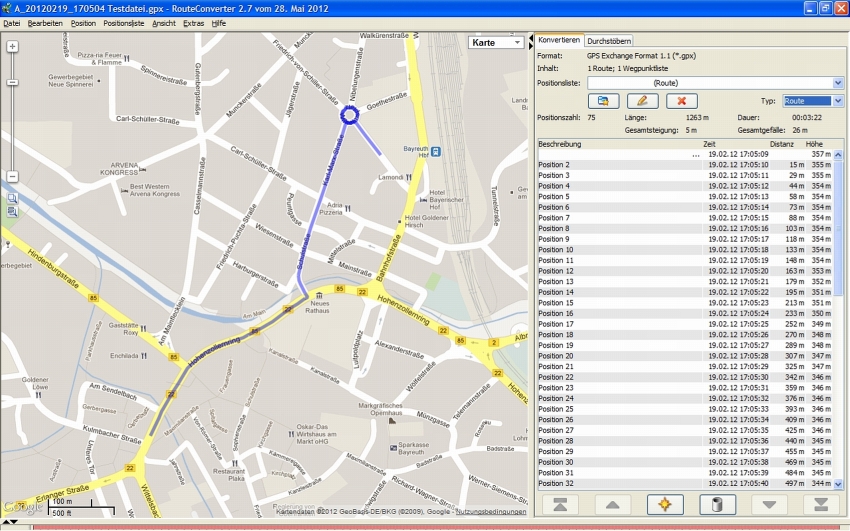Viewport: 850px width, 531px height.
Task: Open the Datei menu
Action: (x=11, y=23)
